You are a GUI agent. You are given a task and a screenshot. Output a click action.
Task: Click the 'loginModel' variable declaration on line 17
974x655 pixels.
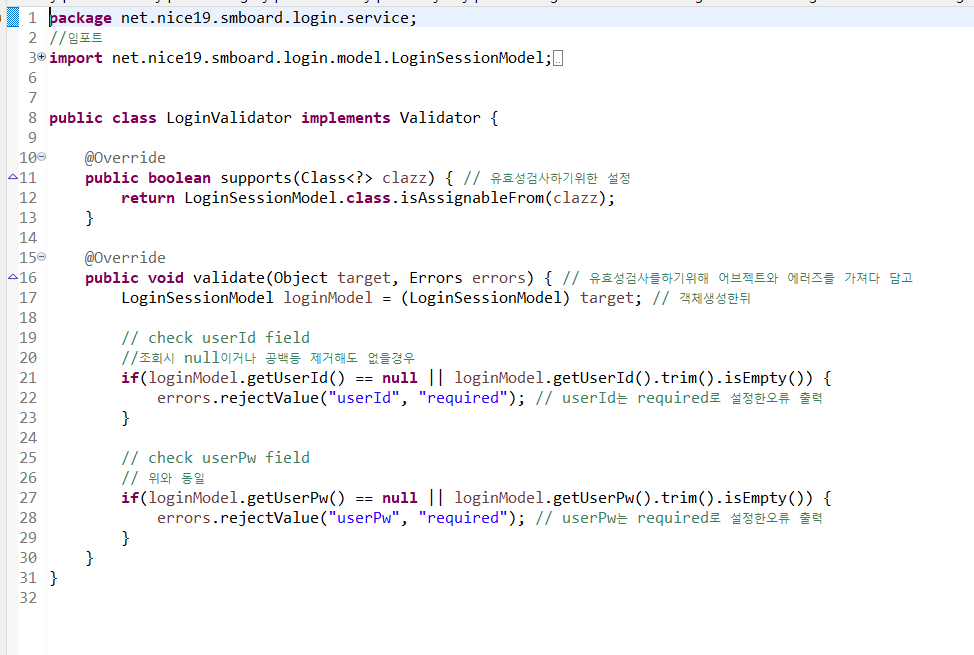(328, 298)
